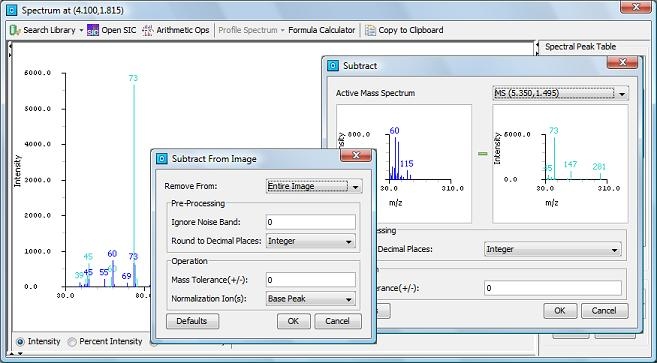The height and width of the screenshot is (363, 657).
Task: Click the Search Library label
Action: coord(49,30)
